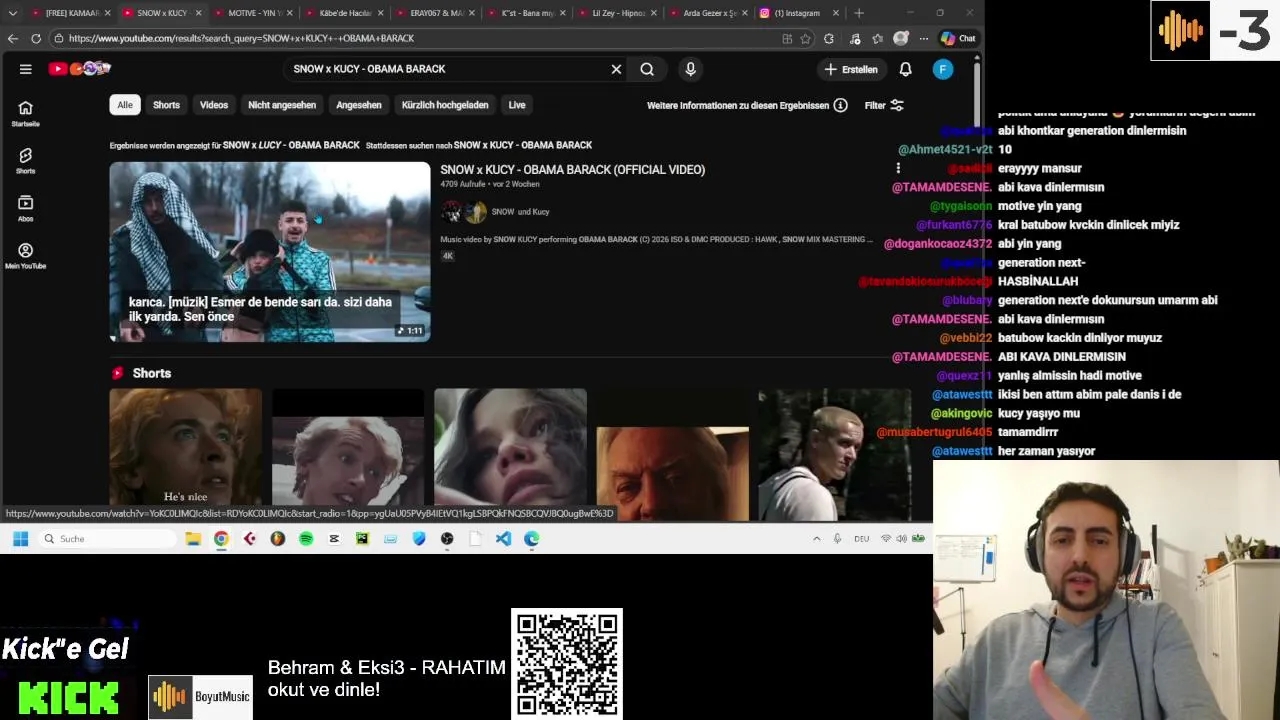This screenshot has width=1280, height=720.
Task: Select the Shorts filter chip
Action: 166,105
